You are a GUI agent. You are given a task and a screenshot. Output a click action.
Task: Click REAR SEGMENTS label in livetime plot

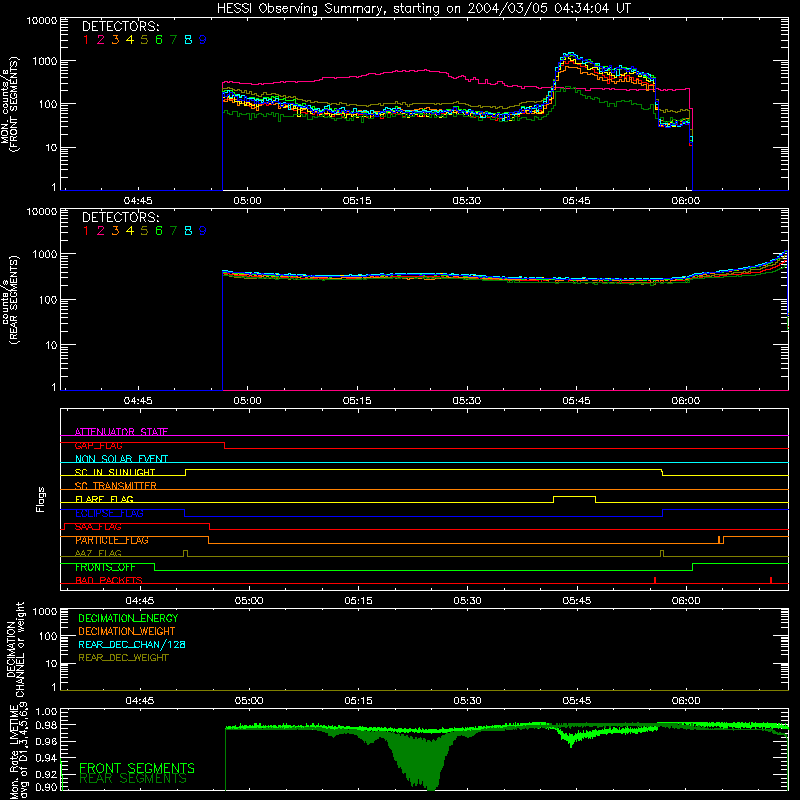click(x=133, y=779)
